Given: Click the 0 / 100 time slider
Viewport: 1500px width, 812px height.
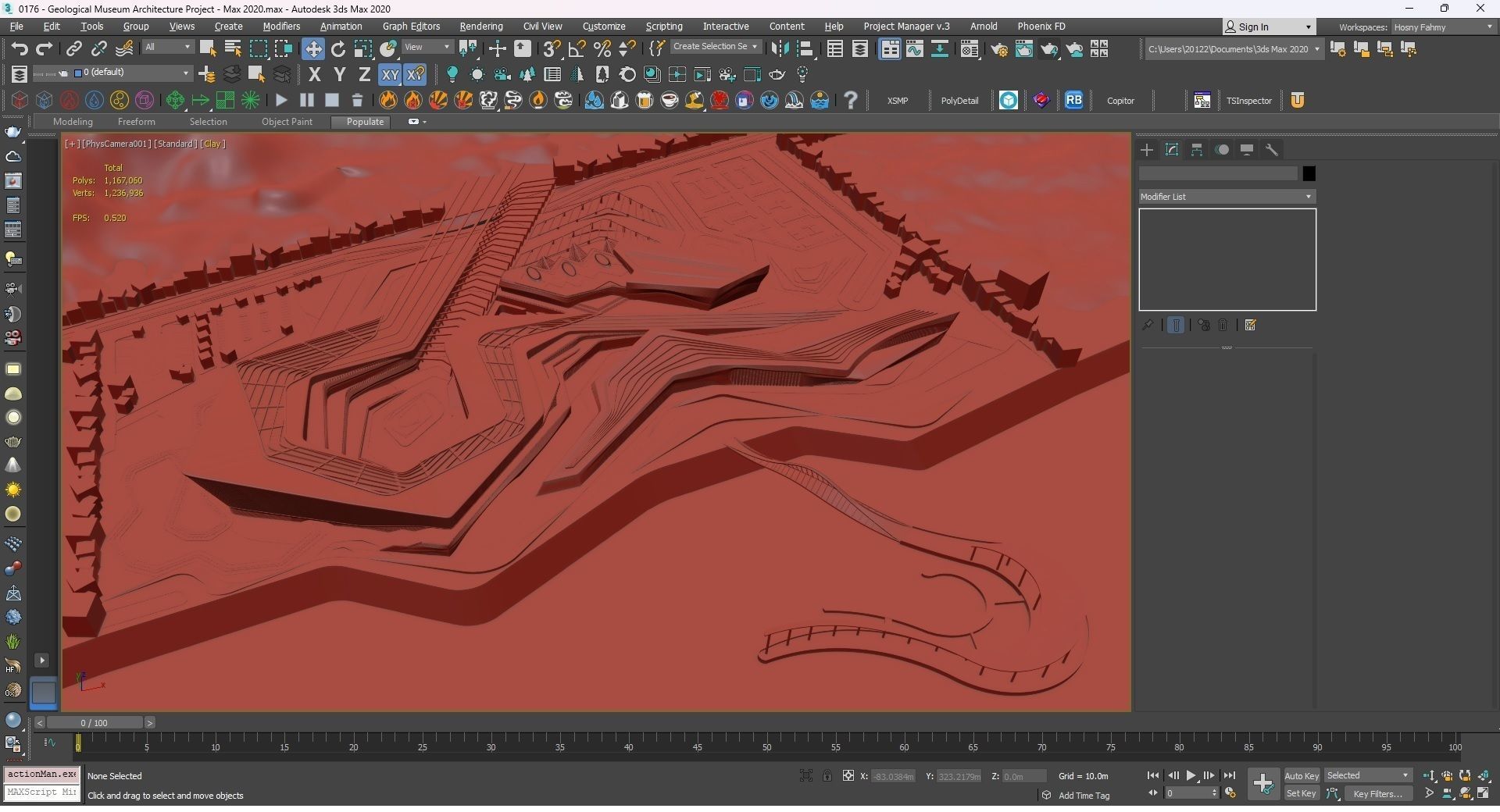Looking at the screenshot, I should [x=95, y=723].
